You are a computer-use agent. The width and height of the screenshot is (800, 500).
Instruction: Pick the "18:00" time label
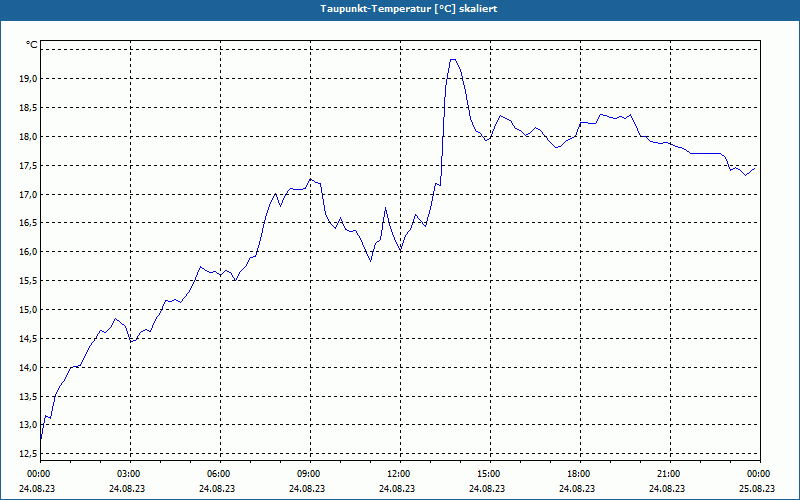(x=580, y=474)
